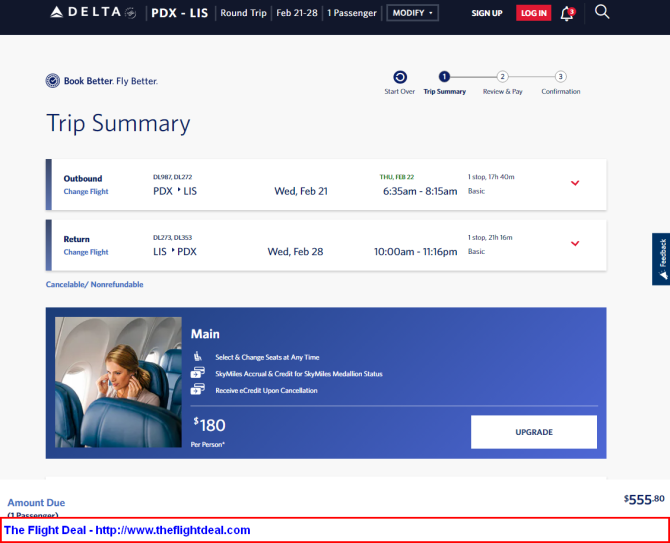Click the Wed, Feb 28 return date
This screenshot has width=670, height=543.
point(295,252)
